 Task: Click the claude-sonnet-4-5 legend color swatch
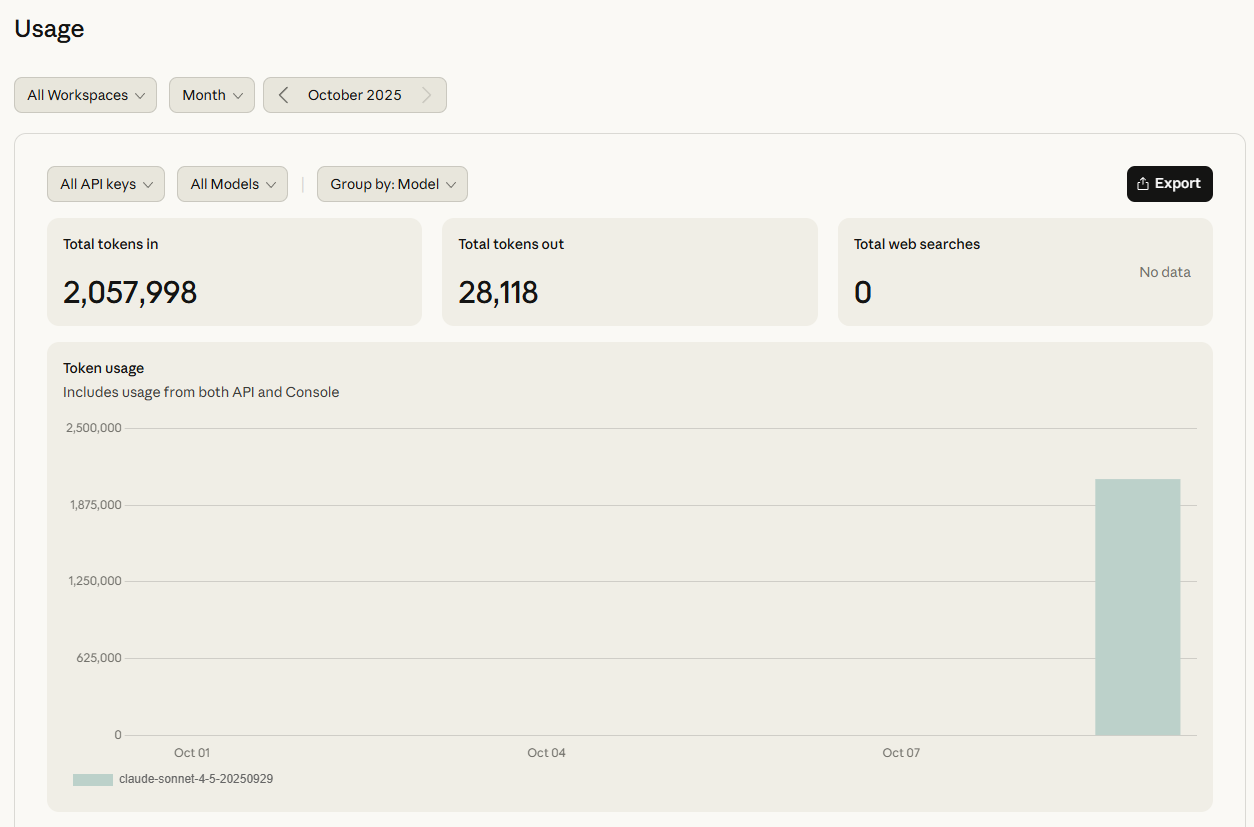click(92, 779)
